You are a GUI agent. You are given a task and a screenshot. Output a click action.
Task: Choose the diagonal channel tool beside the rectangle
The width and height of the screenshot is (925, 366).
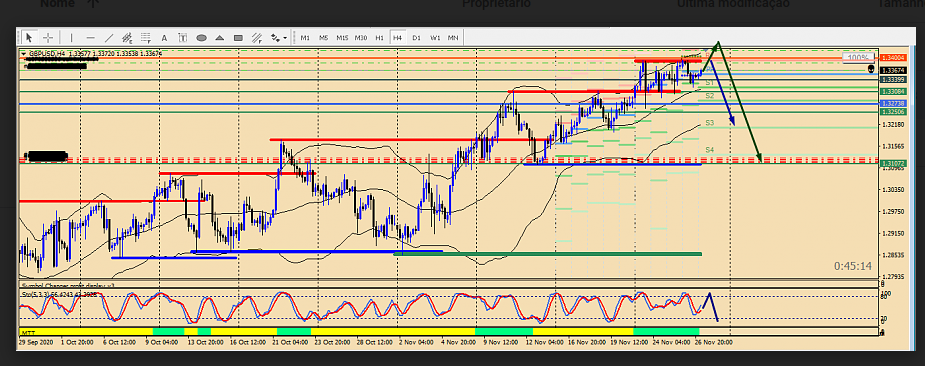click(x=257, y=38)
